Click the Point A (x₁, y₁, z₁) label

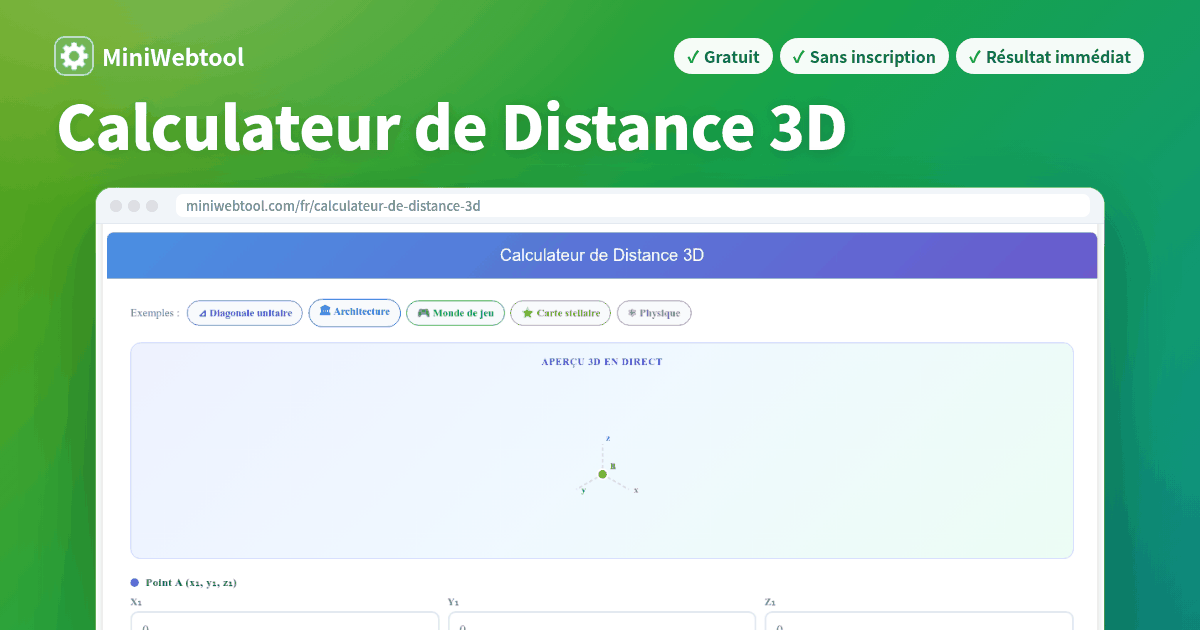pos(191,582)
